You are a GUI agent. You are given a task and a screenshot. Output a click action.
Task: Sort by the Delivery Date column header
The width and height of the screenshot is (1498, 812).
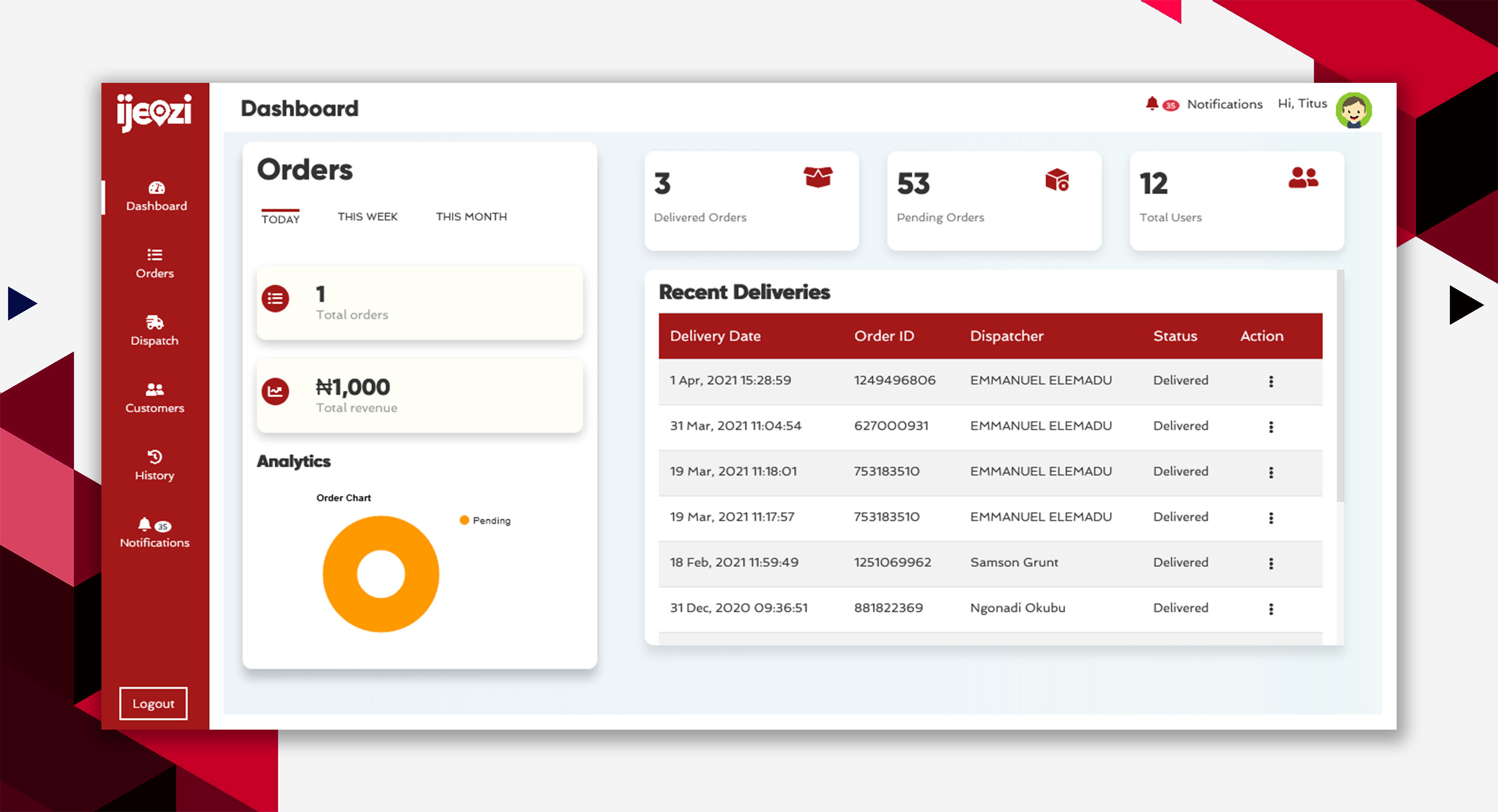[715, 336]
